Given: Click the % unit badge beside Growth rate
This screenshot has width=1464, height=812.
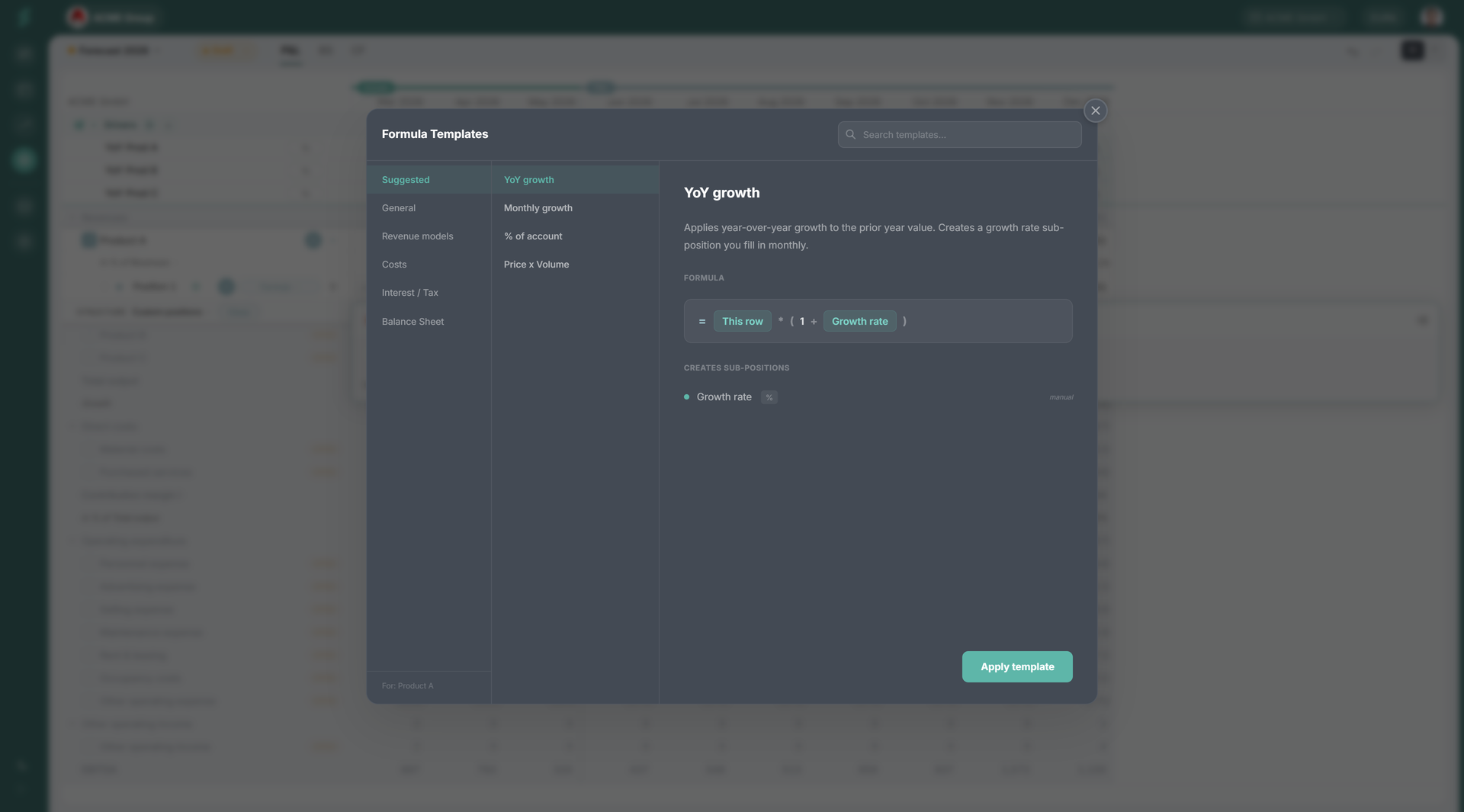Looking at the screenshot, I should [769, 397].
